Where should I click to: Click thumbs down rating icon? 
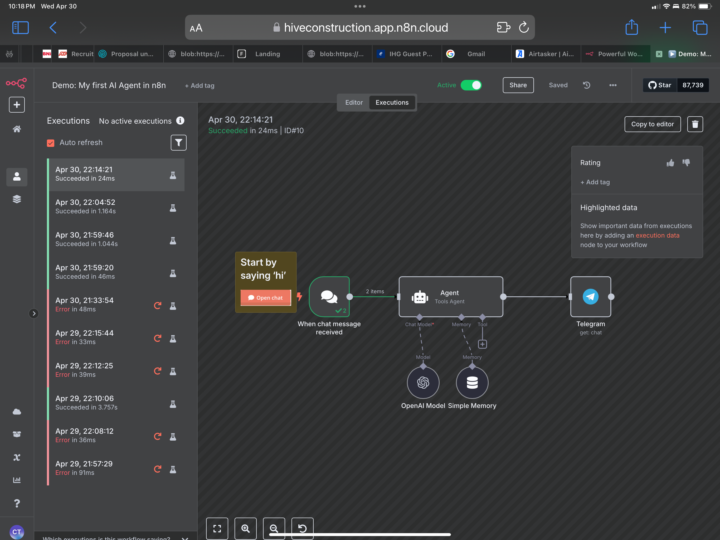point(686,162)
